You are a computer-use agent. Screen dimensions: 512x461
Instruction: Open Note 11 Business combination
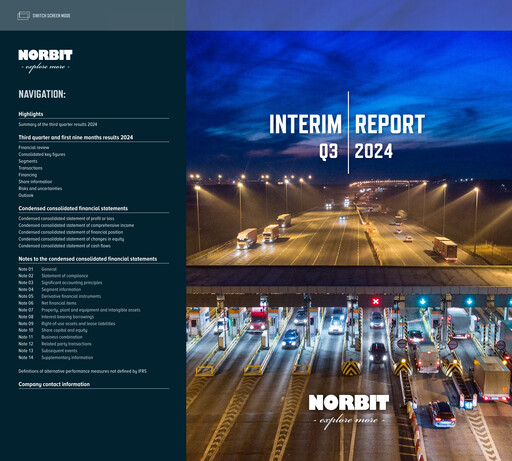click(50, 337)
